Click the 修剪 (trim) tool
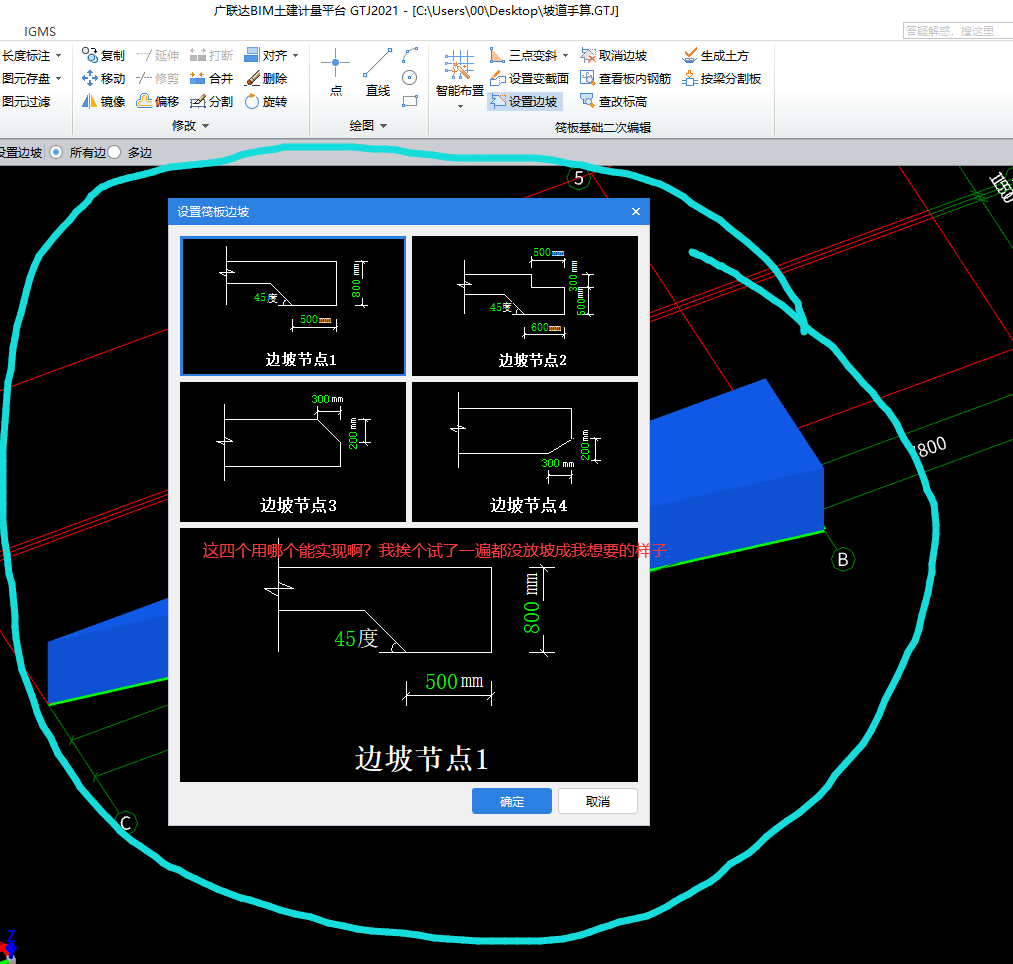 point(158,78)
